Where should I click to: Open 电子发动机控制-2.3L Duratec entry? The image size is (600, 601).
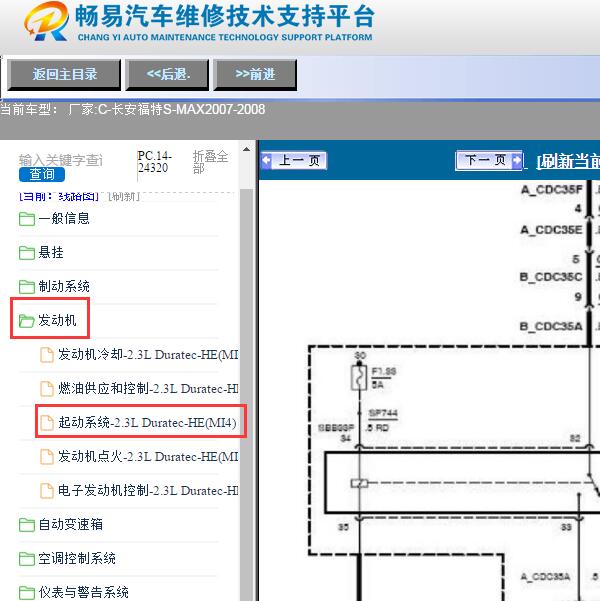(148, 491)
